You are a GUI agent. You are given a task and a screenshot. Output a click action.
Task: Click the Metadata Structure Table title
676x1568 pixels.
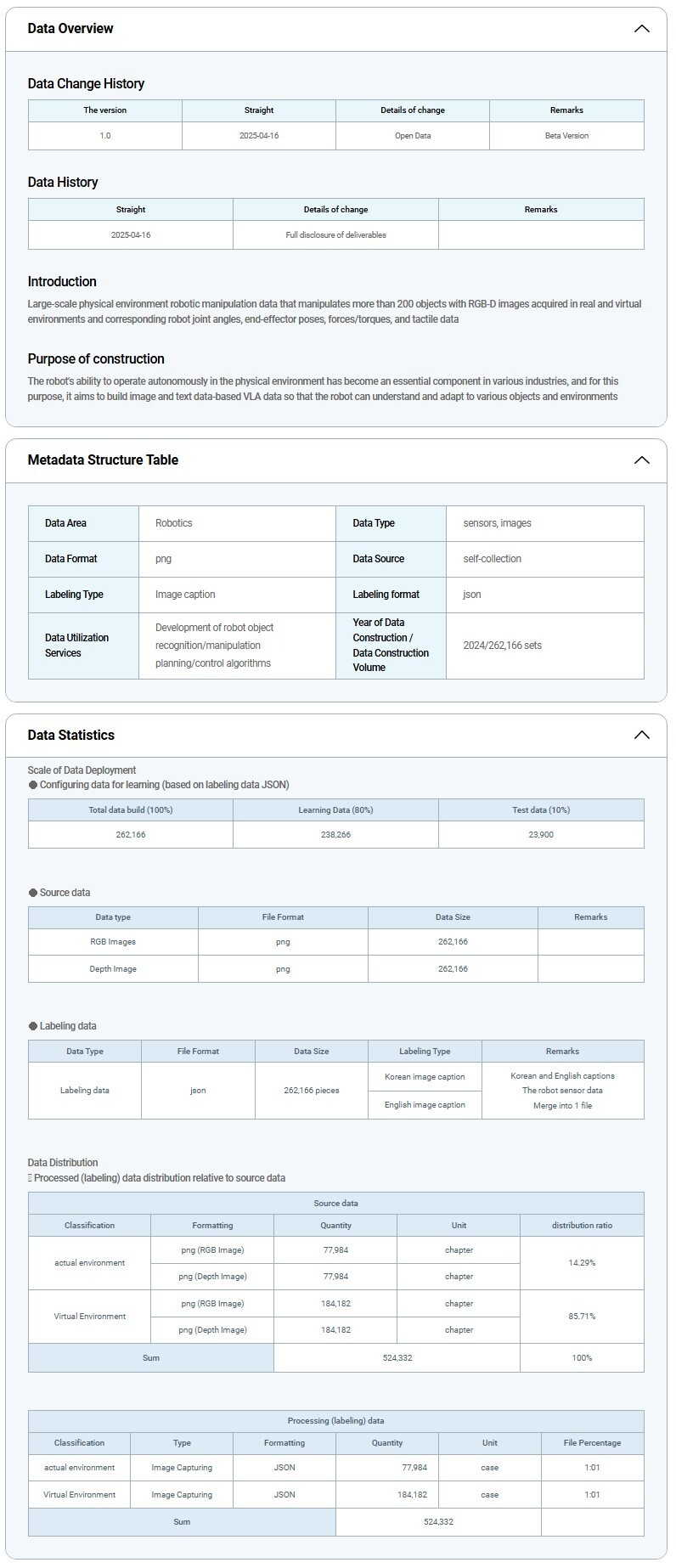(103, 460)
